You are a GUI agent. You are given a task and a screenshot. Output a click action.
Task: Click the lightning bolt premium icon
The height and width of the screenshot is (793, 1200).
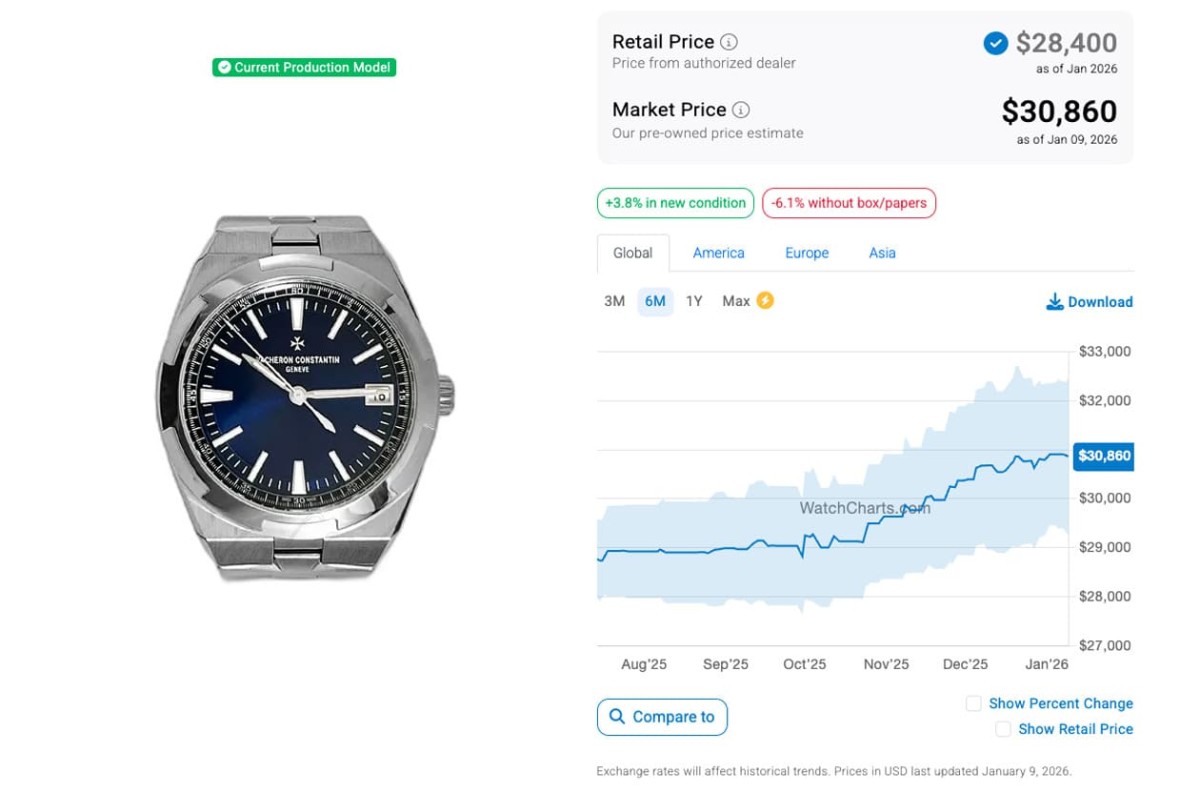(765, 300)
